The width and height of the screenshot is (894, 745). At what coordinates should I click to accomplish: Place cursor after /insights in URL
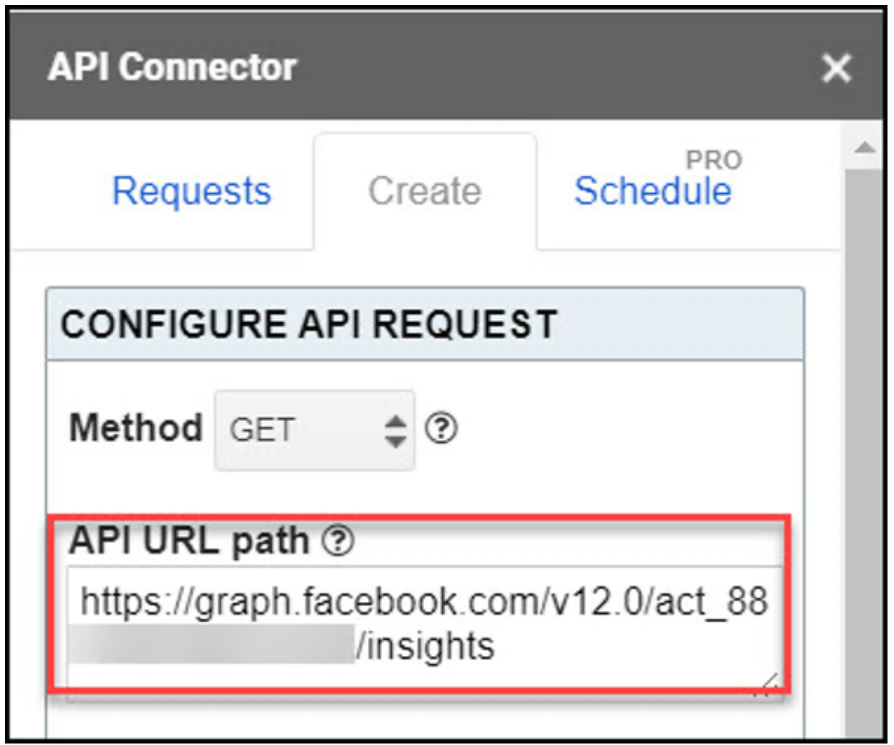click(x=496, y=646)
